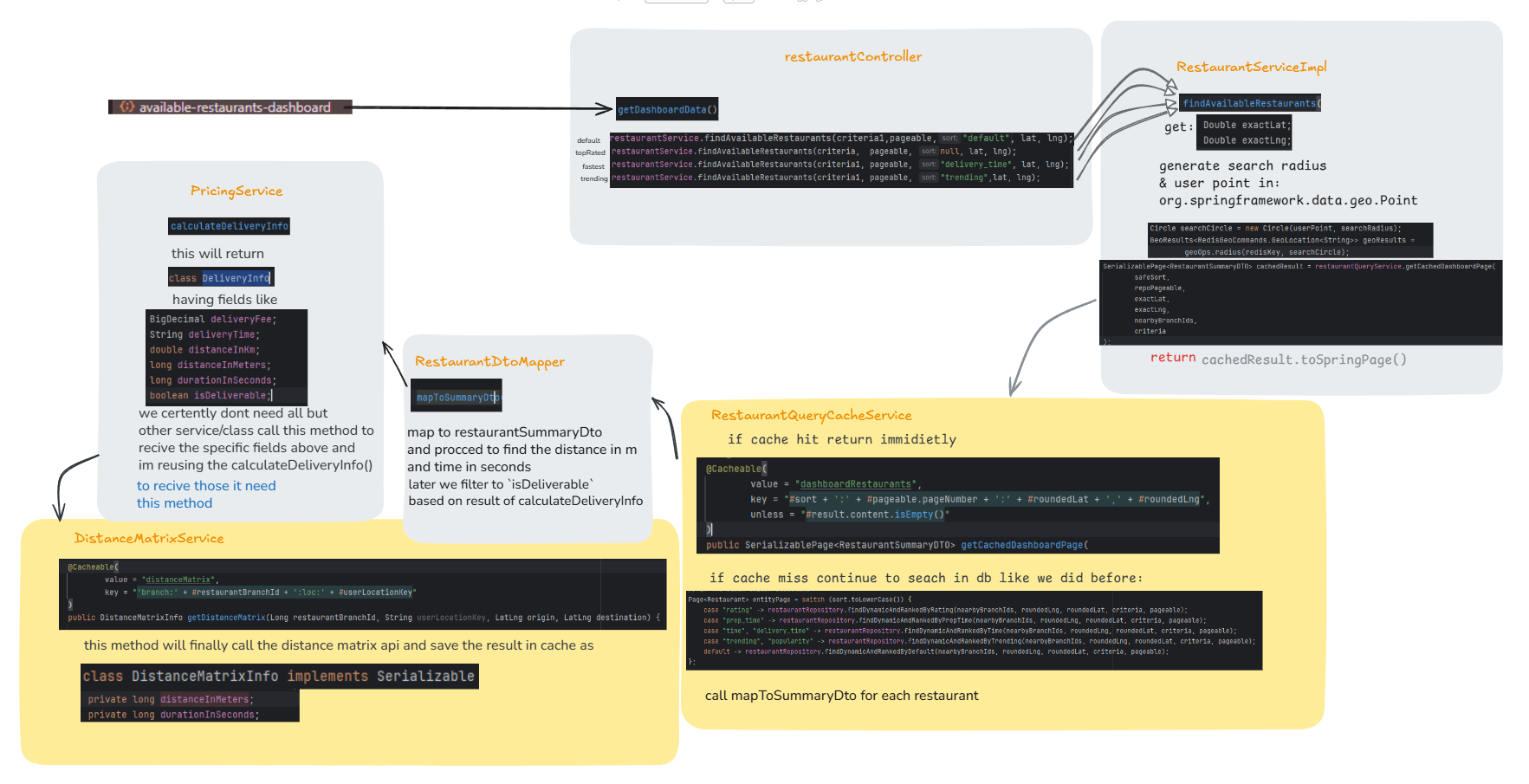
Task: Click the RestaurantServiceImpl heading
Action: point(1251,67)
